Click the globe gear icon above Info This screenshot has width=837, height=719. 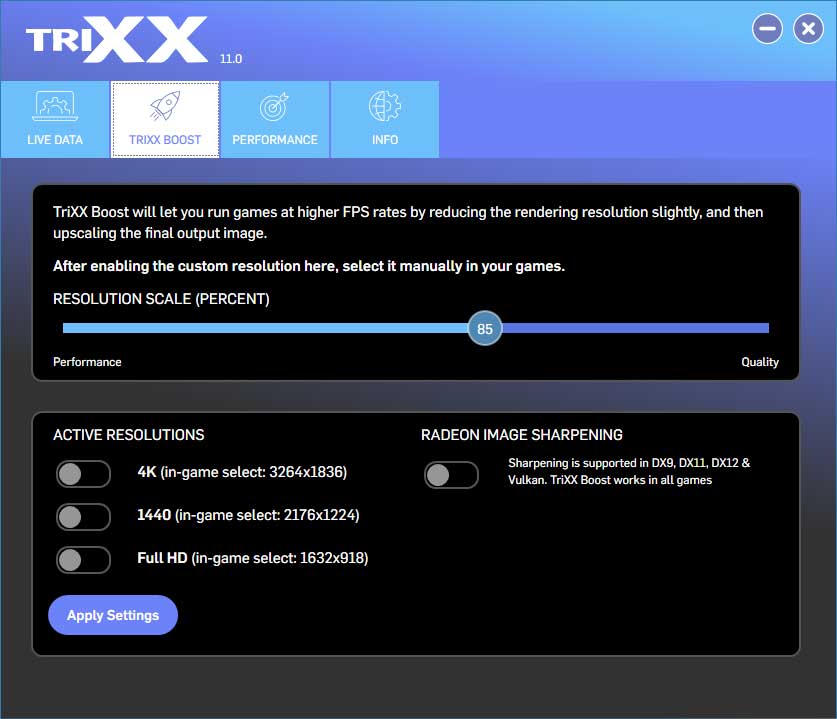[x=385, y=106]
